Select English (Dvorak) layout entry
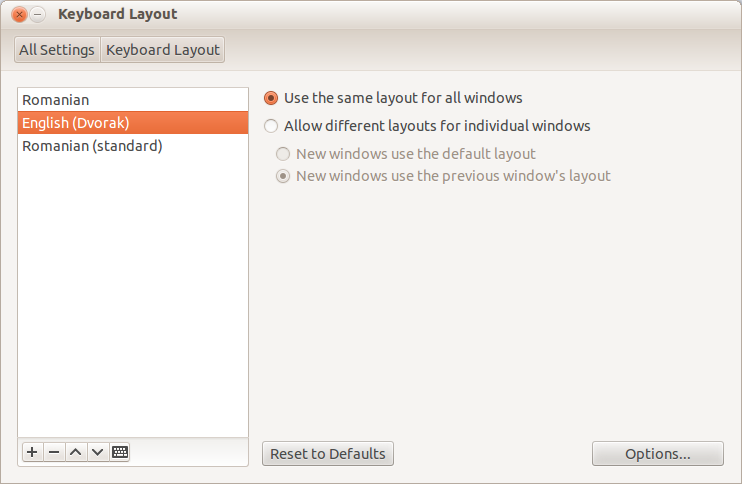The image size is (742, 484). click(x=76, y=123)
